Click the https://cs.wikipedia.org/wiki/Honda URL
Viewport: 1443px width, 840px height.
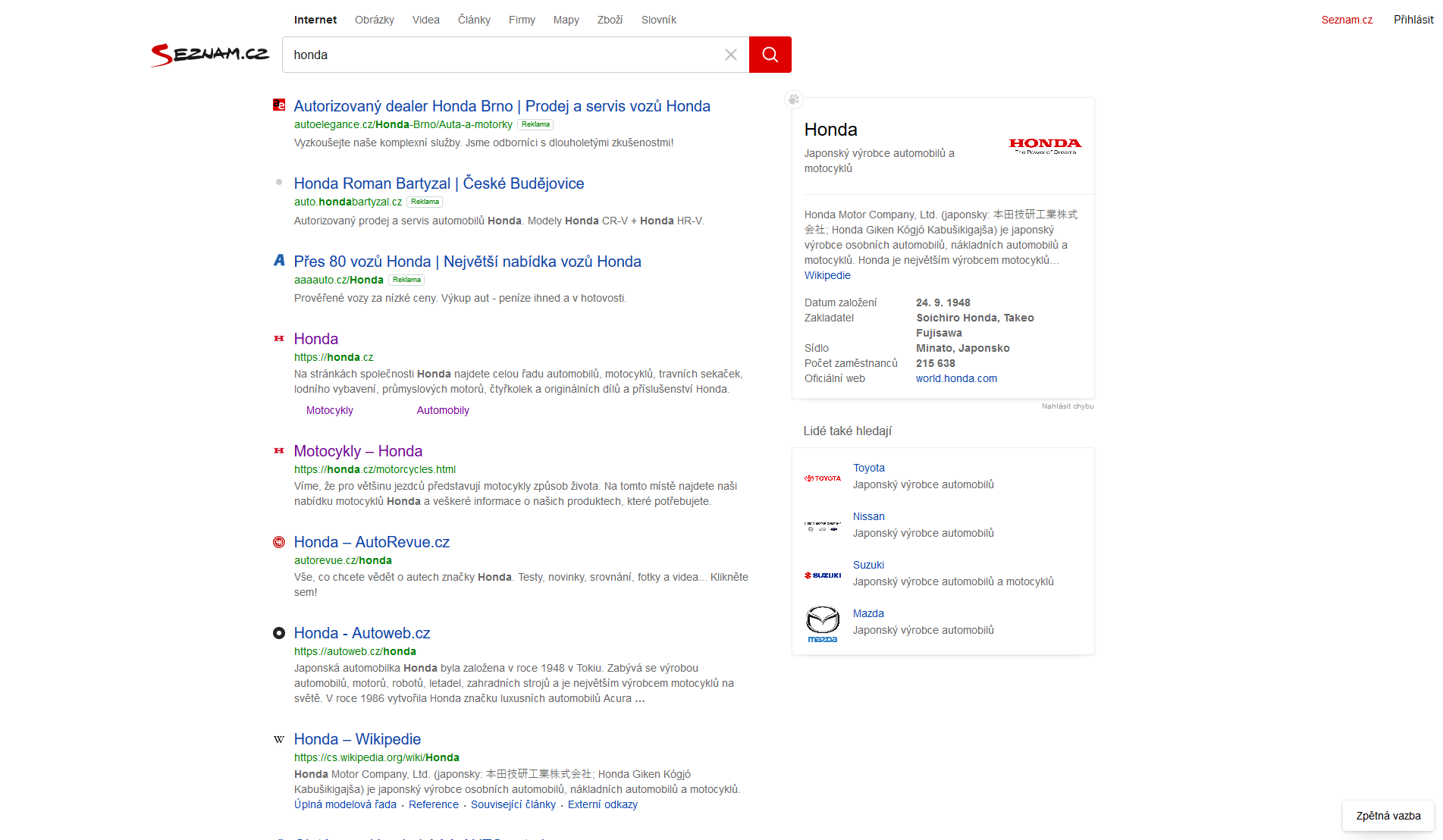(x=377, y=757)
